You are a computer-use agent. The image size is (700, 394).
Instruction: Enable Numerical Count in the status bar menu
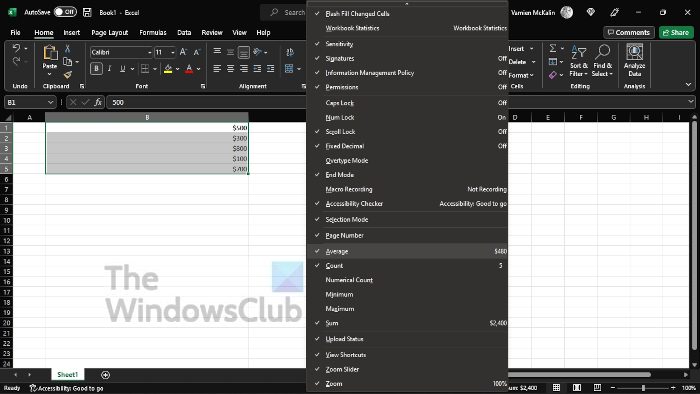407,280
